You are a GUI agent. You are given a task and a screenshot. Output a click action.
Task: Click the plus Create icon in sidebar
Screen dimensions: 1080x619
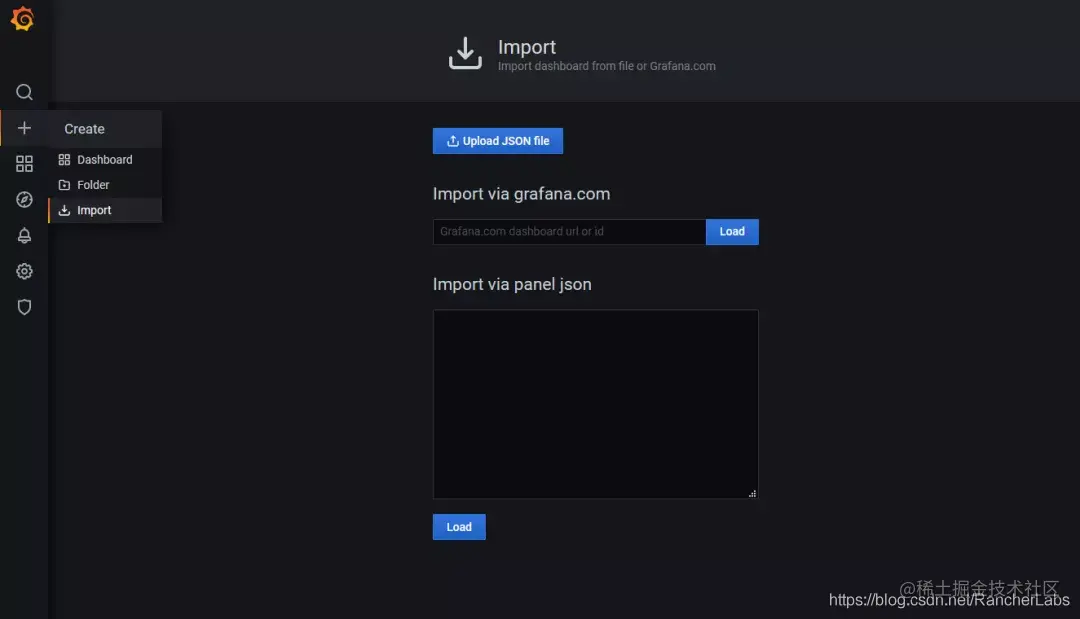[24, 128]
